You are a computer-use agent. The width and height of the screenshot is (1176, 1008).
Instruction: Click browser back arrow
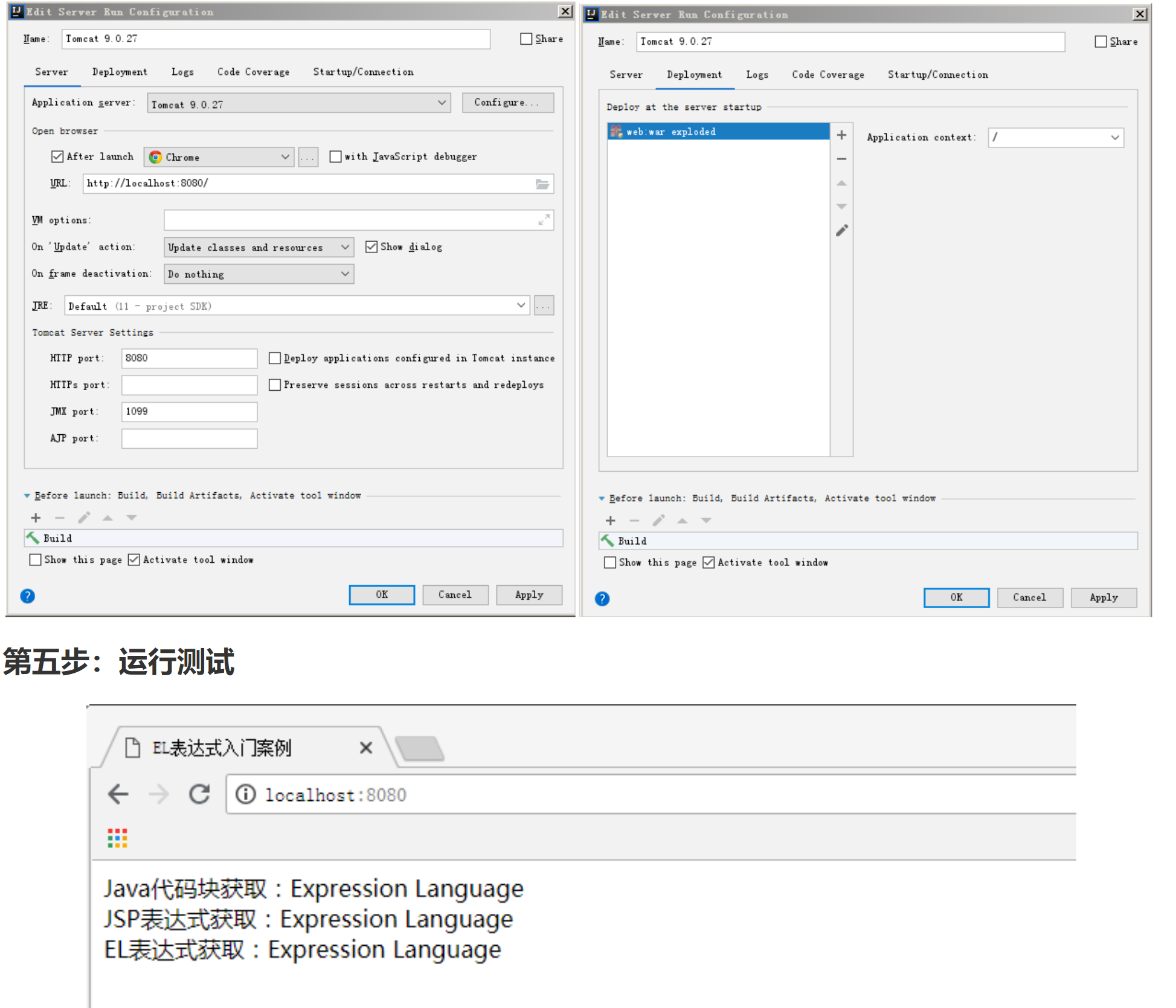(x=118, y=794)
